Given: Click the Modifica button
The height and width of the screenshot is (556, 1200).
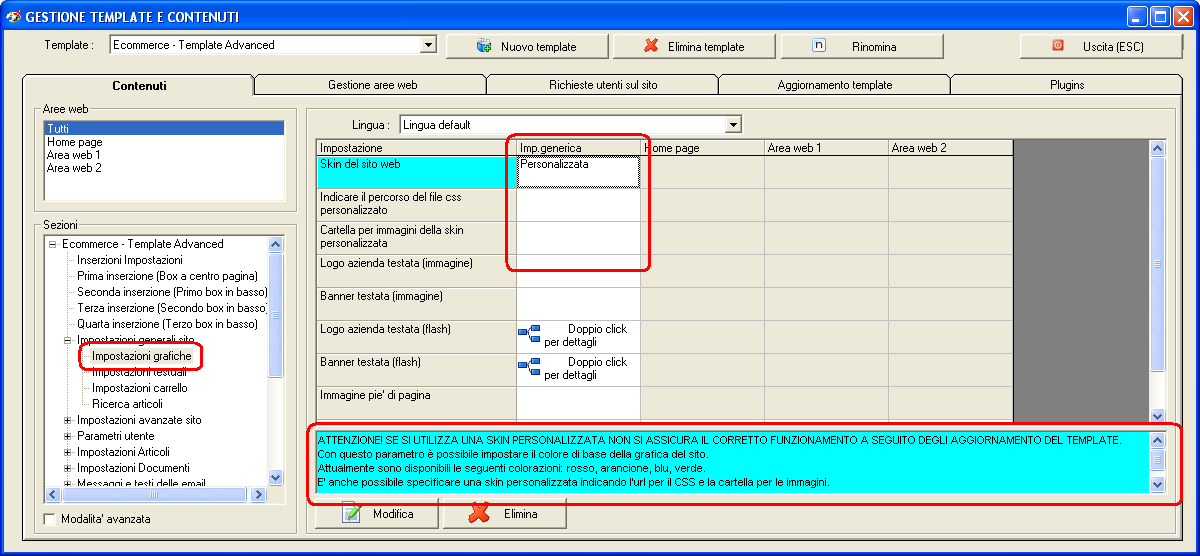Looking at the screenshot, I should [377, 514].
